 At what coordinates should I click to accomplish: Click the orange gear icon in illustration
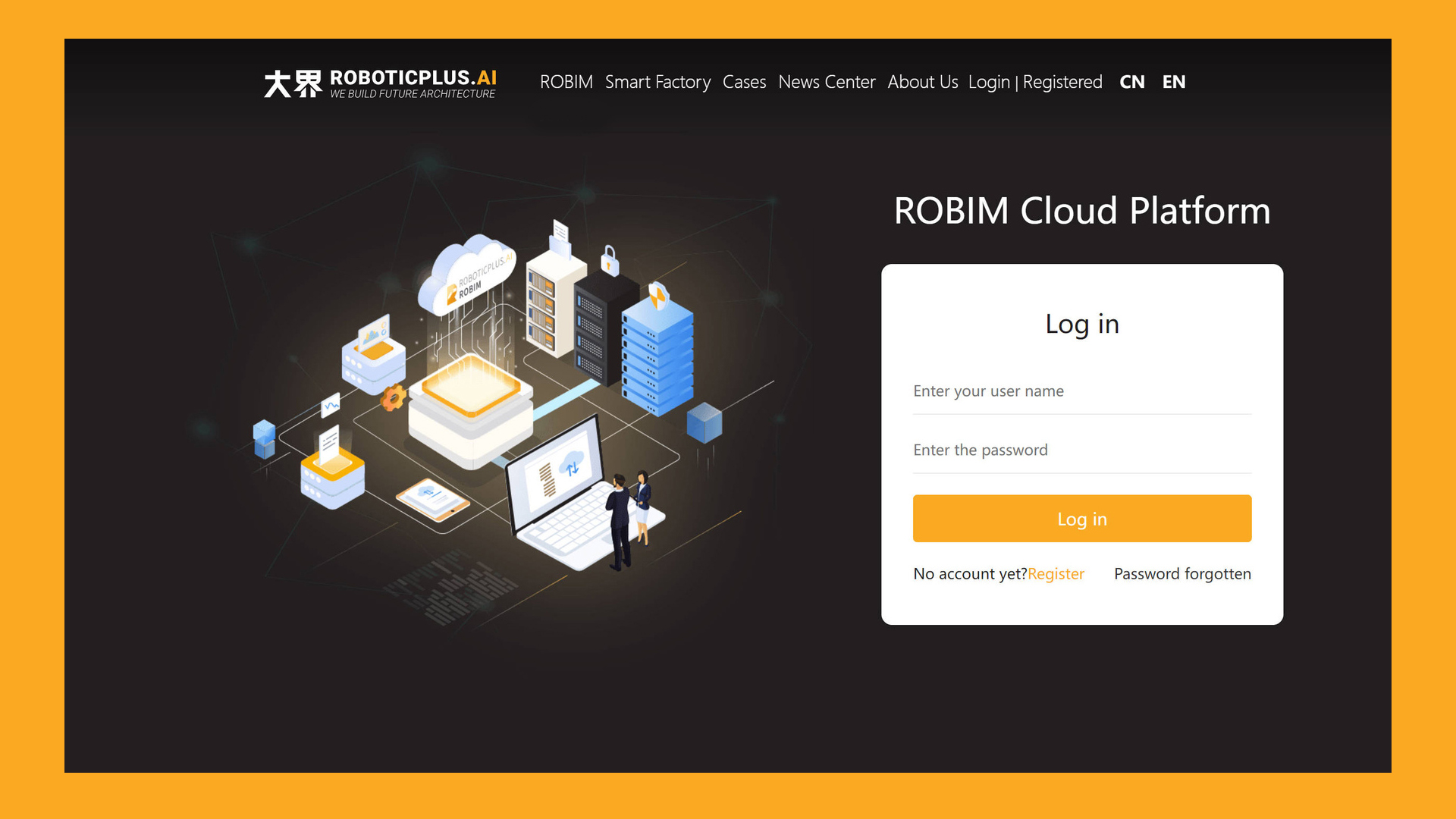tap(393, 398)
